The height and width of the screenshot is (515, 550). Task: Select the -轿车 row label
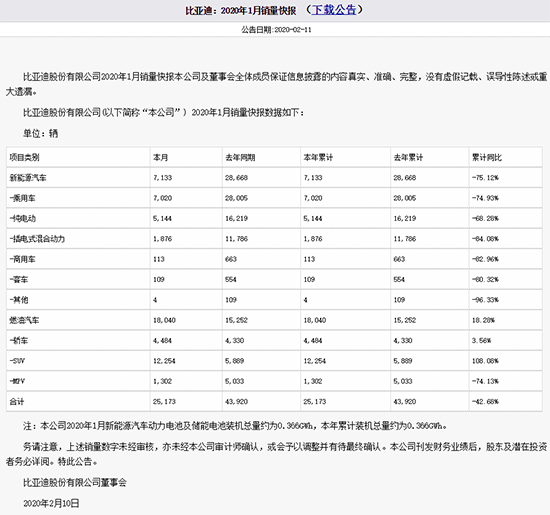[x=19, y=341]
